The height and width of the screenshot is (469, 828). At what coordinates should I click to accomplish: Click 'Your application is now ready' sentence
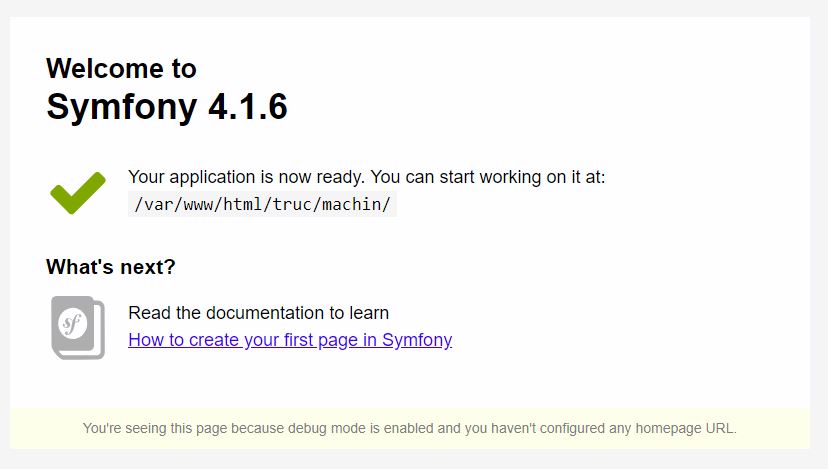[x=247, y=177]
